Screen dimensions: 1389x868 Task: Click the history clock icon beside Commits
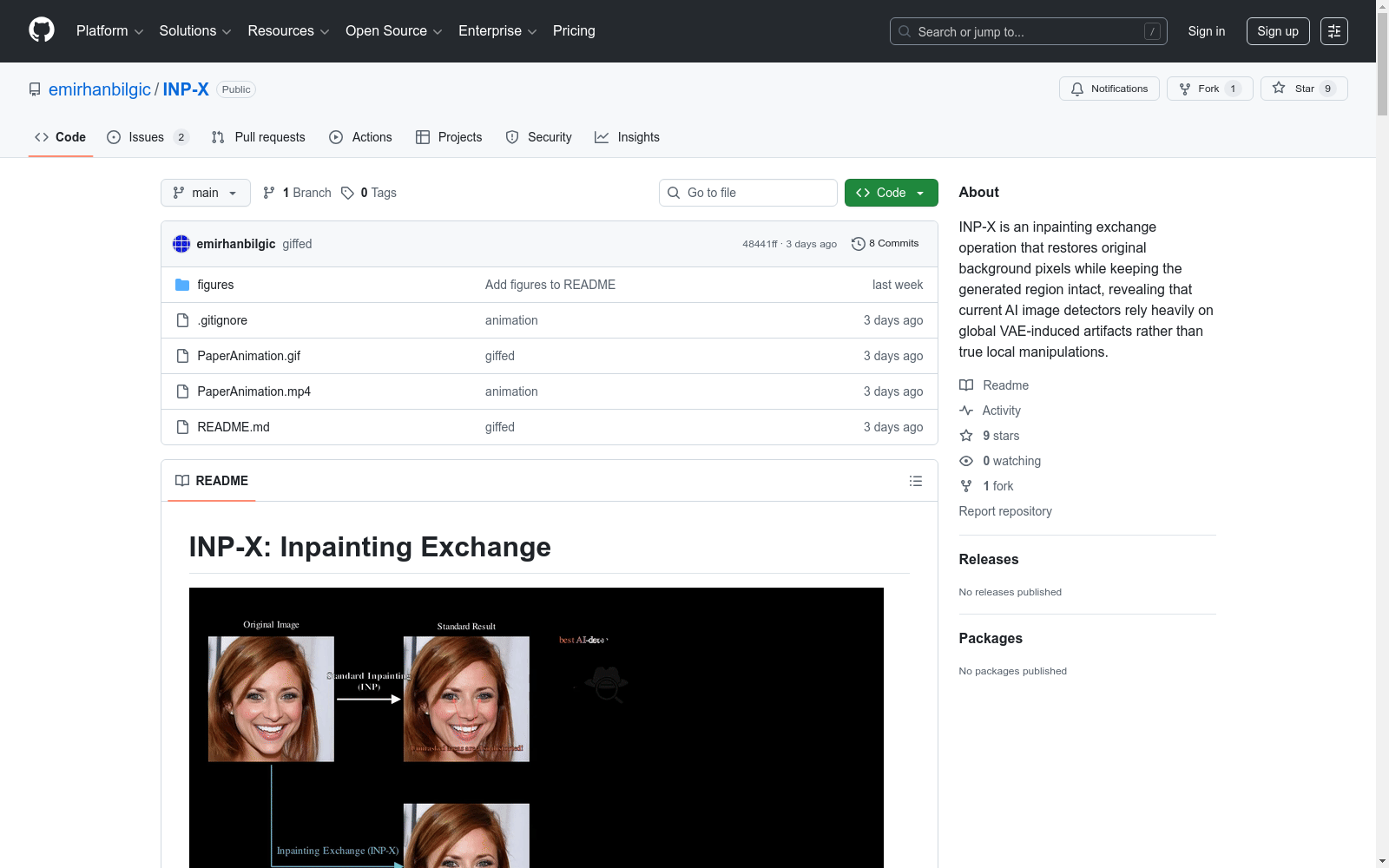[859, 244]
